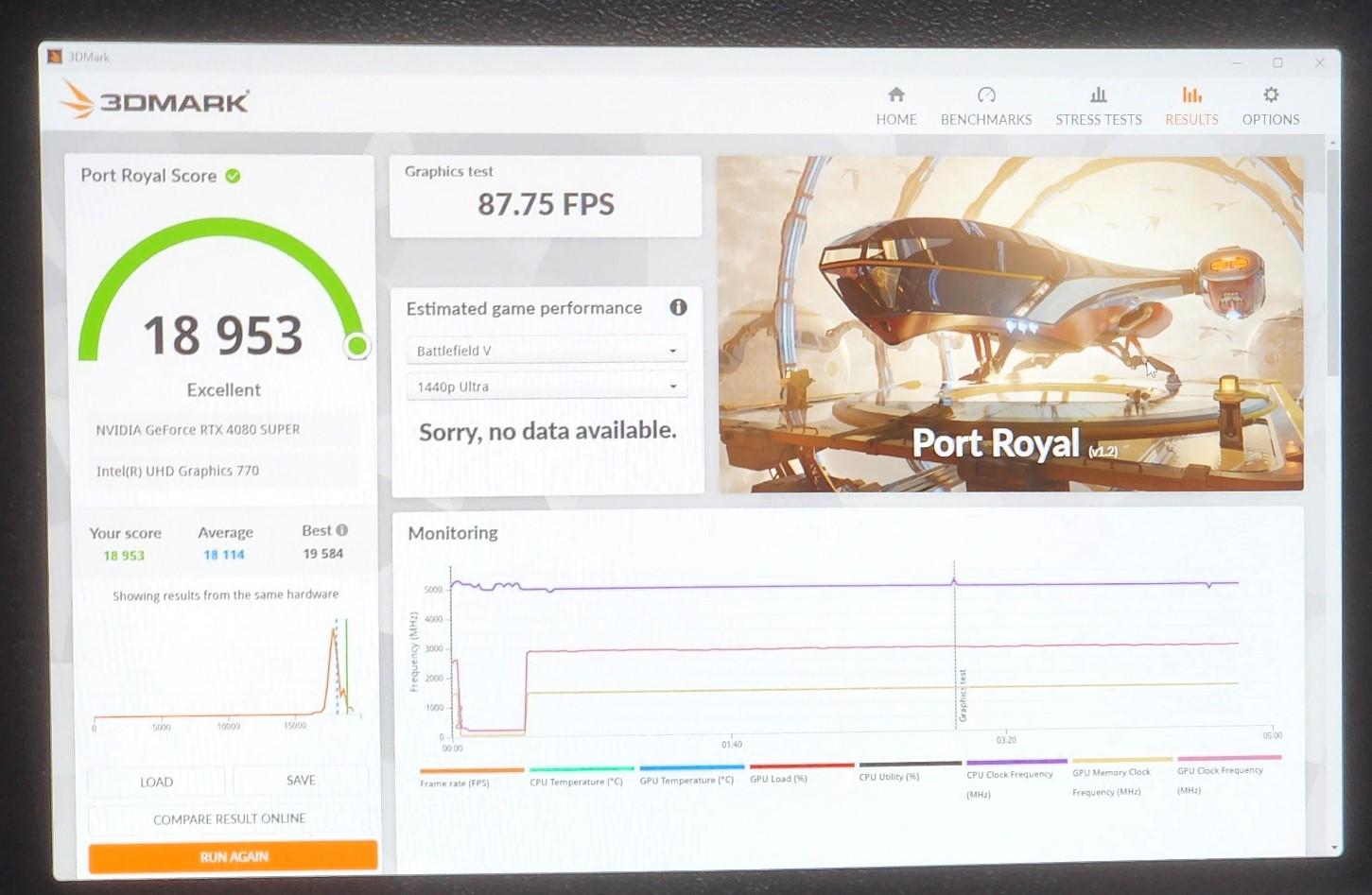Click the green validated checkmark beside Port Royal Score
Viewport: 1372px width, 895px height.
point(233,176)
